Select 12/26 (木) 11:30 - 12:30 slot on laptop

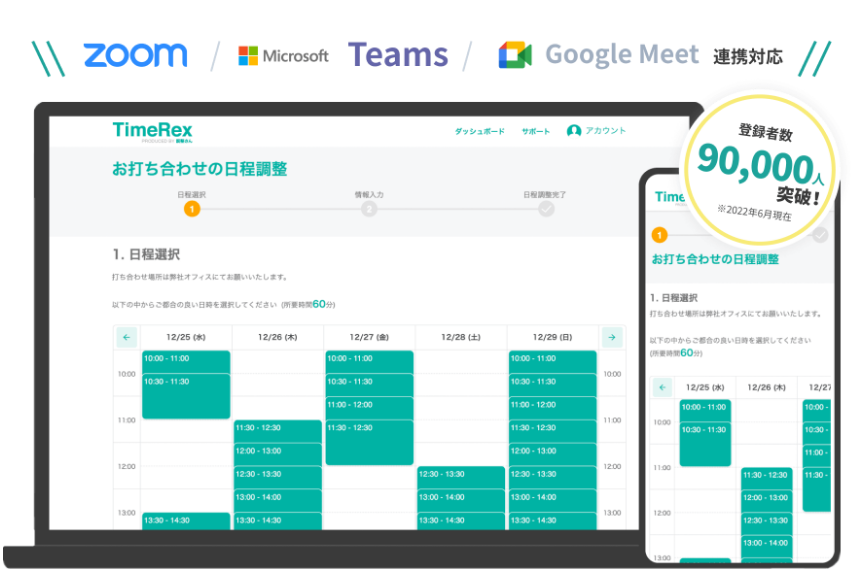(278, 431)
